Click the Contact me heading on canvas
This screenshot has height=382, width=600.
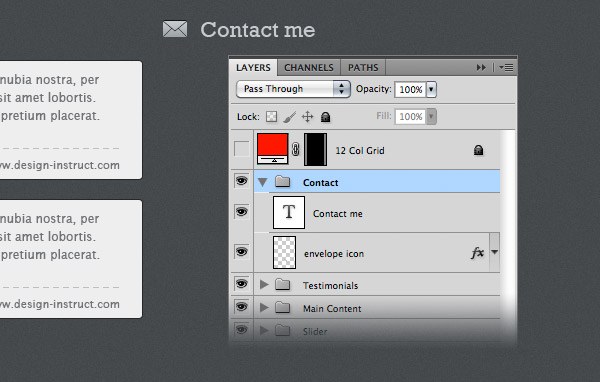click(x=258, y=30)
